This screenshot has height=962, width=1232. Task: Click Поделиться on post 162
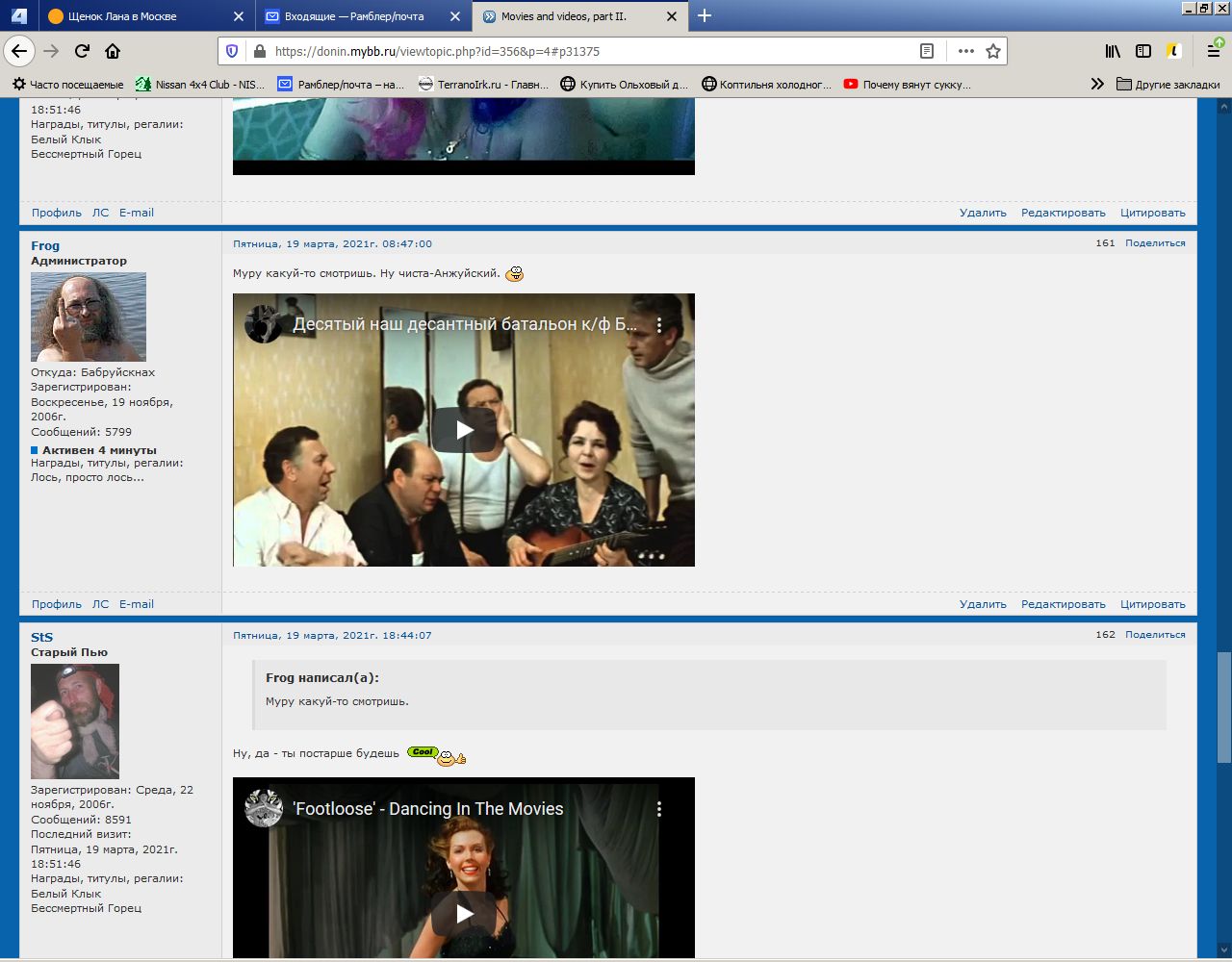pyautogui.click(x=1155, y=635)
